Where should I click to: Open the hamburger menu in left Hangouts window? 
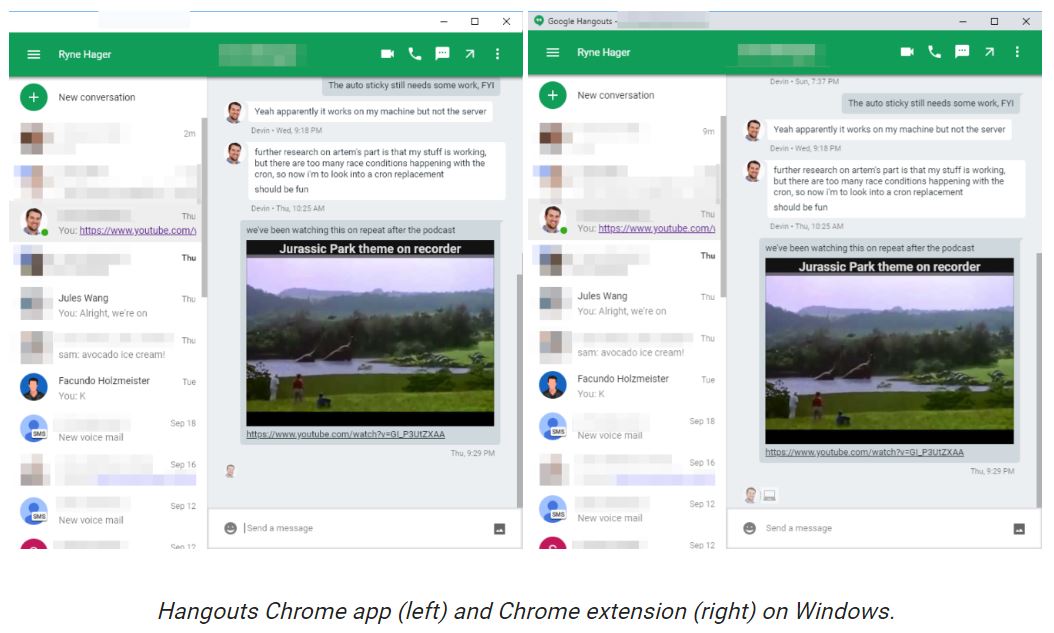point(34,54)
